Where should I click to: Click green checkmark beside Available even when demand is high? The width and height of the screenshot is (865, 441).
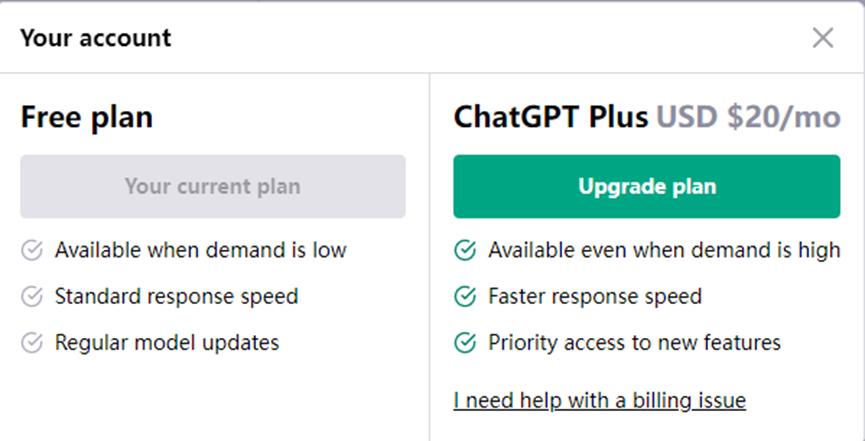tap(465, 250)
